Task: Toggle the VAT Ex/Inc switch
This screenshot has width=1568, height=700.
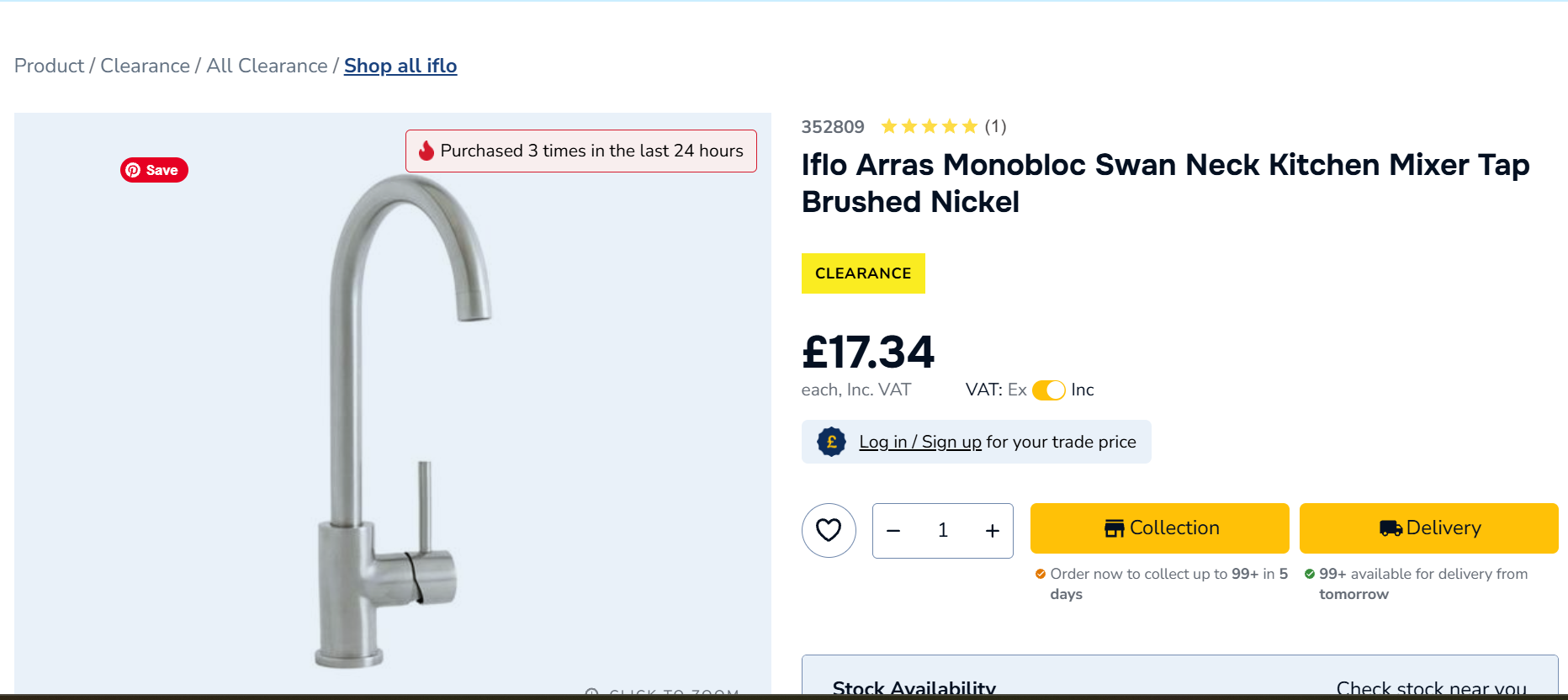Action: coord(1049,390)
